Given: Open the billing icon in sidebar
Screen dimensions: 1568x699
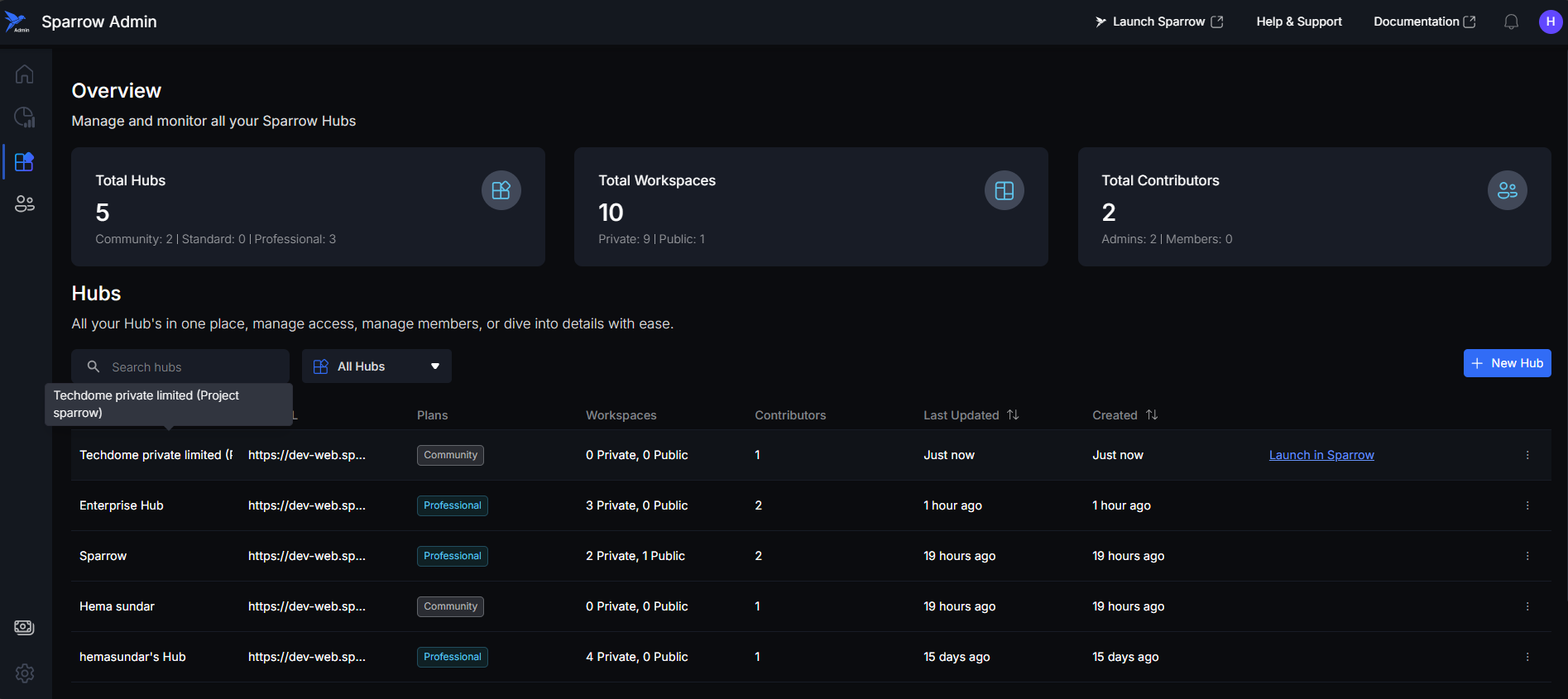Looking at the screenshot, I should pos(24,628).
